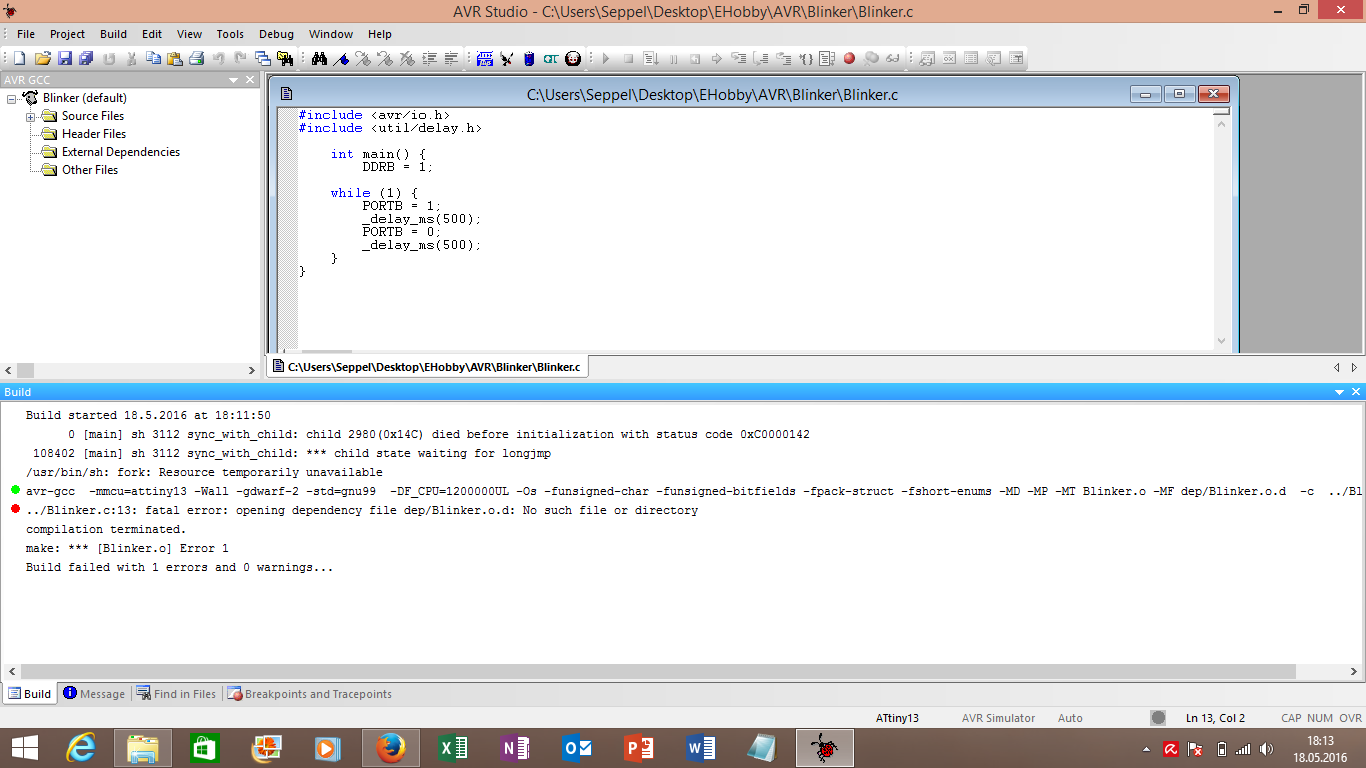The height and width of the screenshot is (768, 1366).
Task: Open the Tools menu
Action: pyautogui.click(x=230, y=34)
